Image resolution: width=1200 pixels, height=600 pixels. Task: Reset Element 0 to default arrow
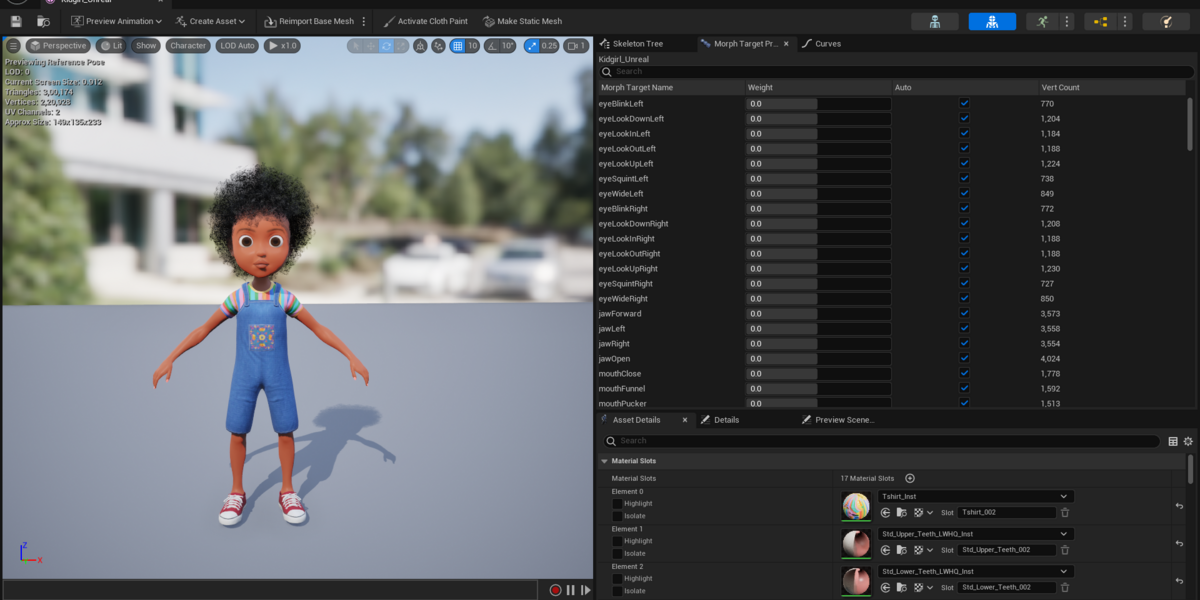pyautogui.click(x=1180, y=506)
